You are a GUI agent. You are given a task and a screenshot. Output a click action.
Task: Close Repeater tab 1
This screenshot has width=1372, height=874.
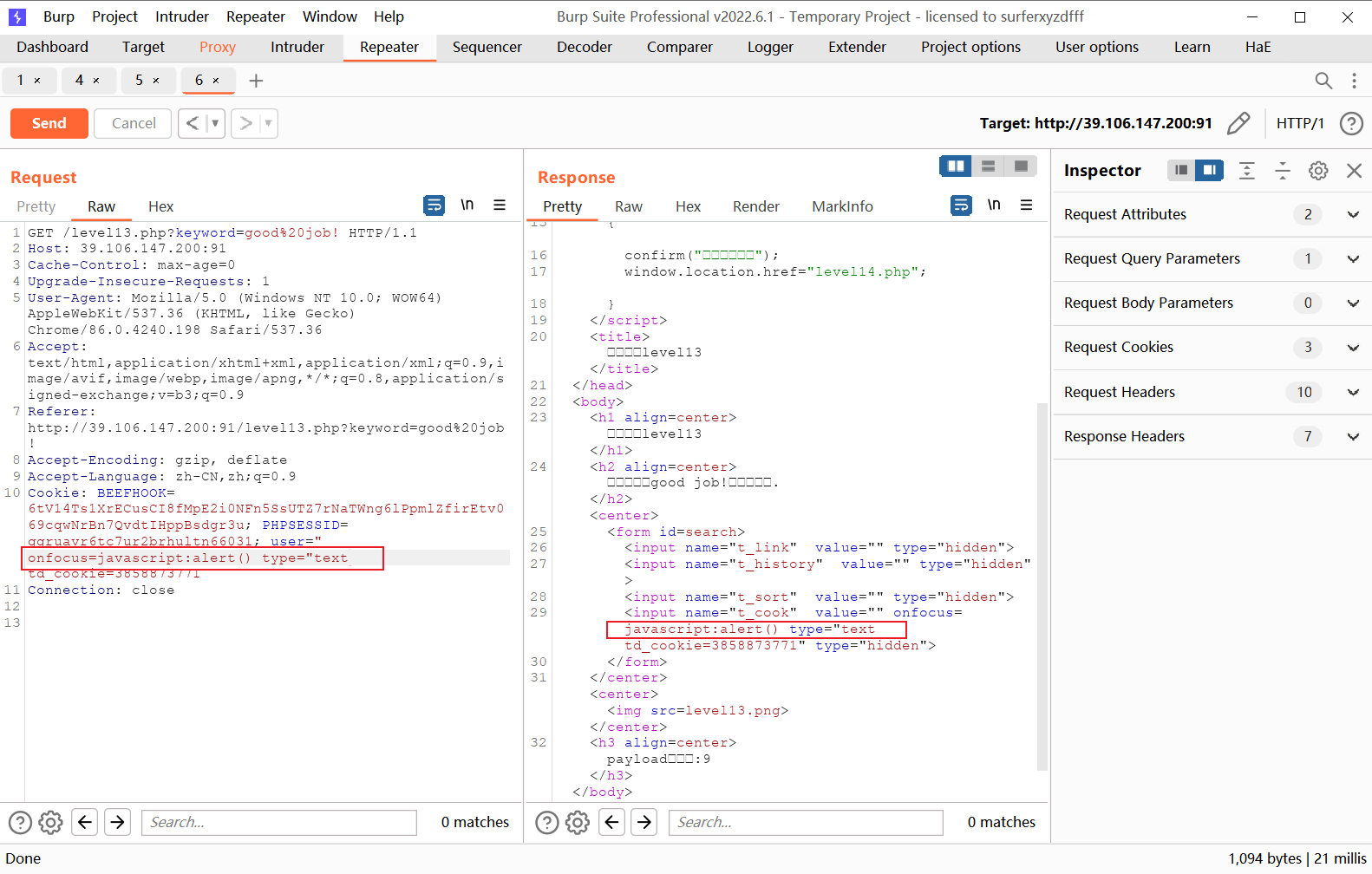tap(37, 81)
